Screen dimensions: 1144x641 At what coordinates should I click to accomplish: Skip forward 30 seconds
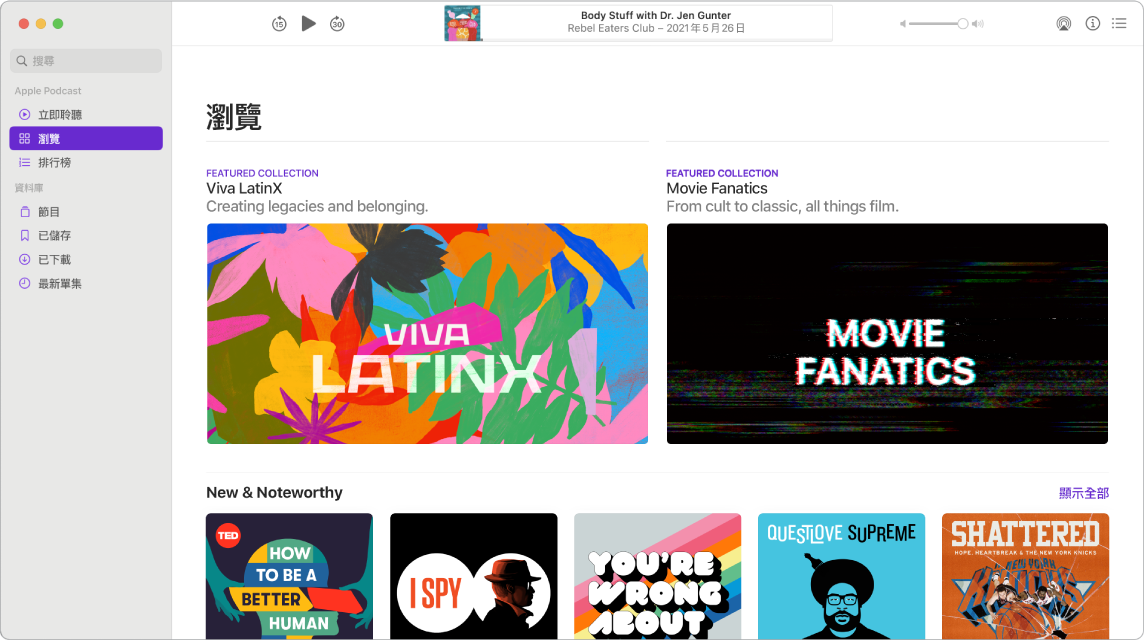pos(337,24)
